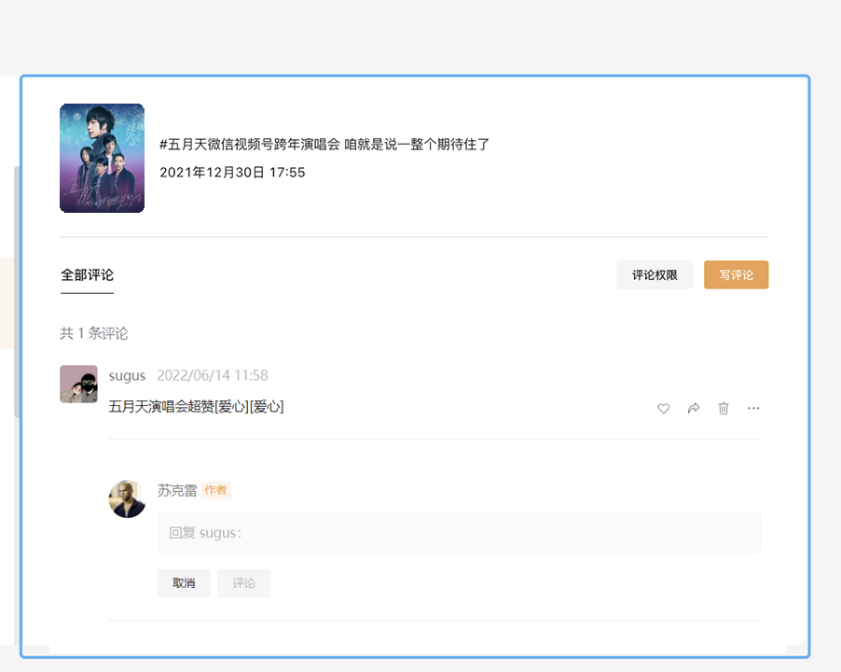Image resolution: width=841 pixels, height=672 pixels.
Task: Select the 全部评论 tab
Action: 86,272
